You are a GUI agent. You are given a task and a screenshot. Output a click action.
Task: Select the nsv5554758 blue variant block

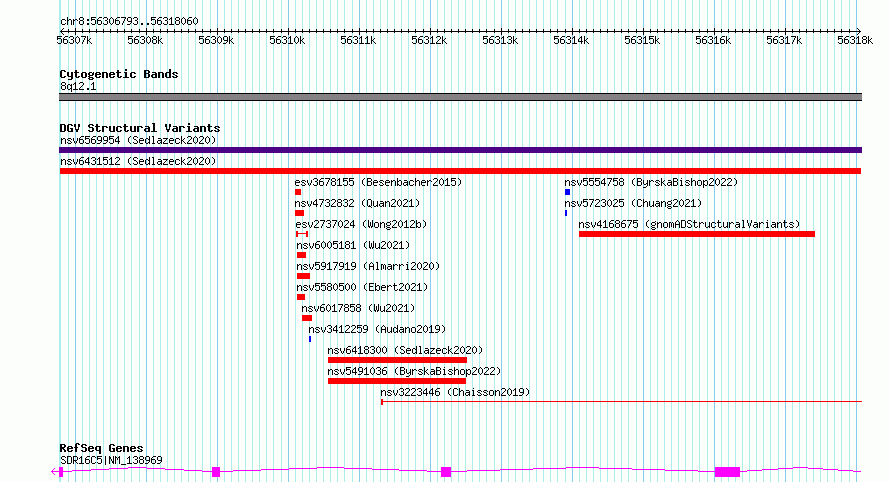(x=568, y=192)
